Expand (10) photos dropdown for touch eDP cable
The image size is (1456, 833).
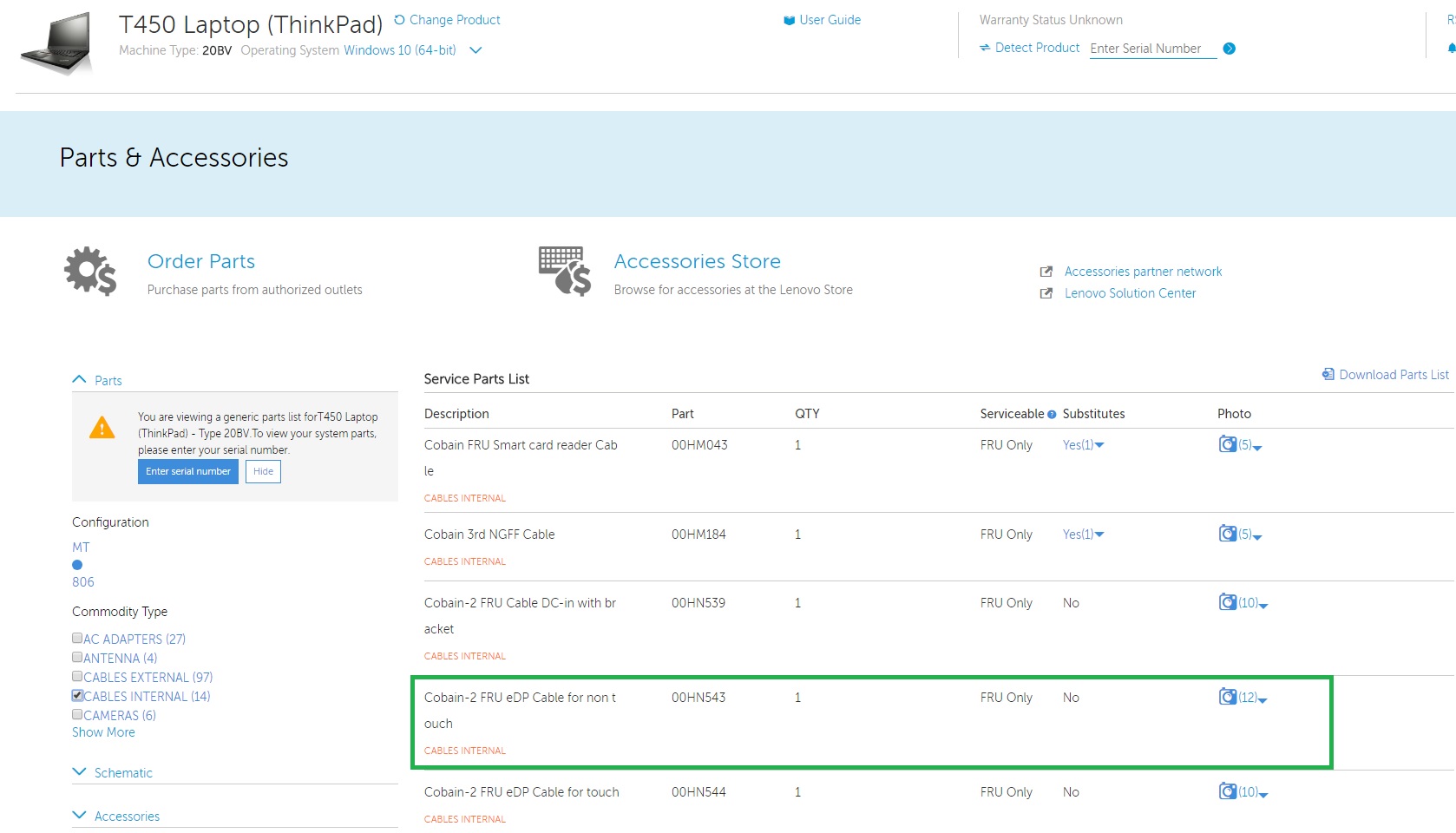1253,792
